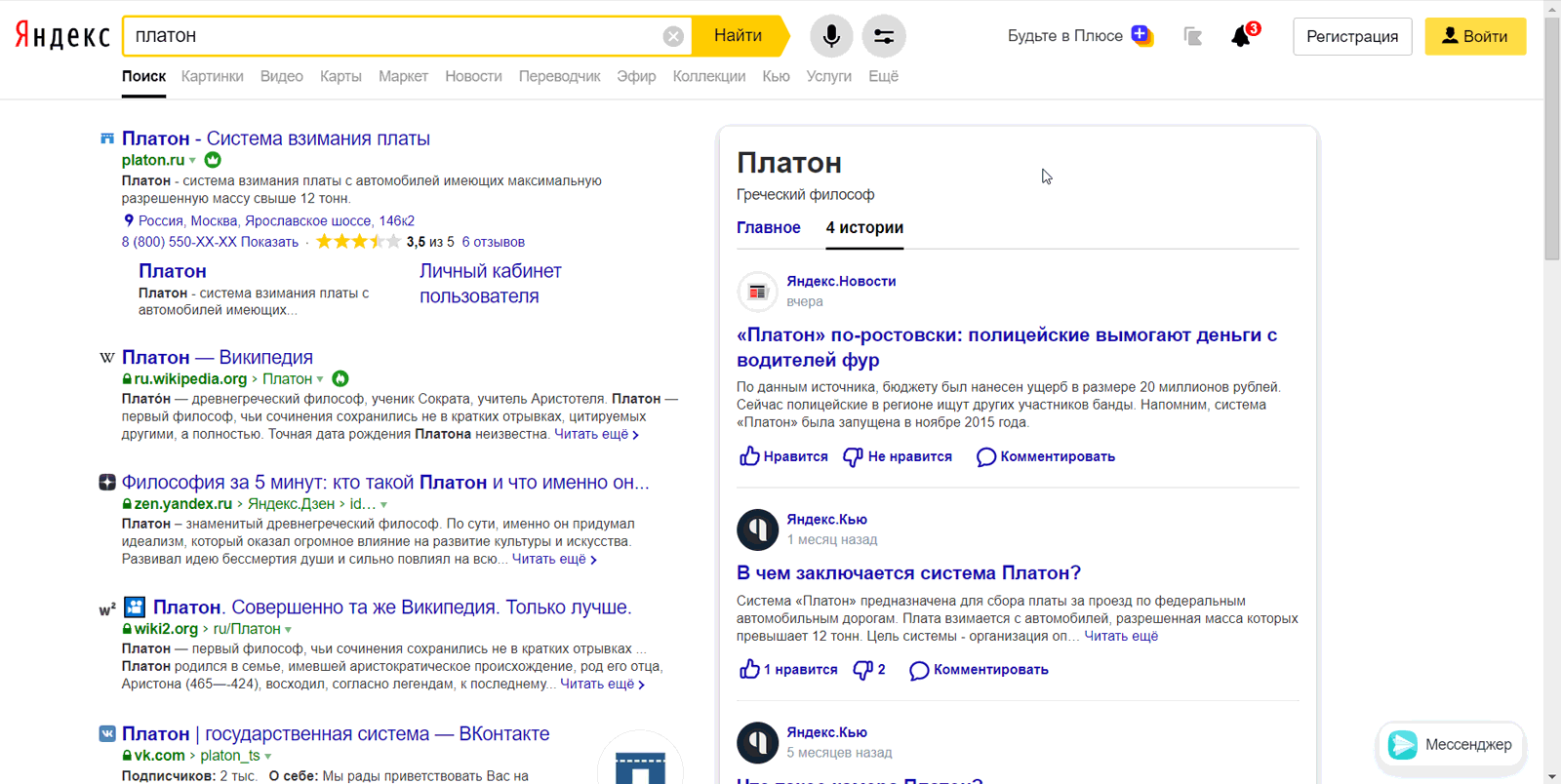Open 'В чем заключается система Платон?' story
This screenshot has height=784, width=1561.
908,573
